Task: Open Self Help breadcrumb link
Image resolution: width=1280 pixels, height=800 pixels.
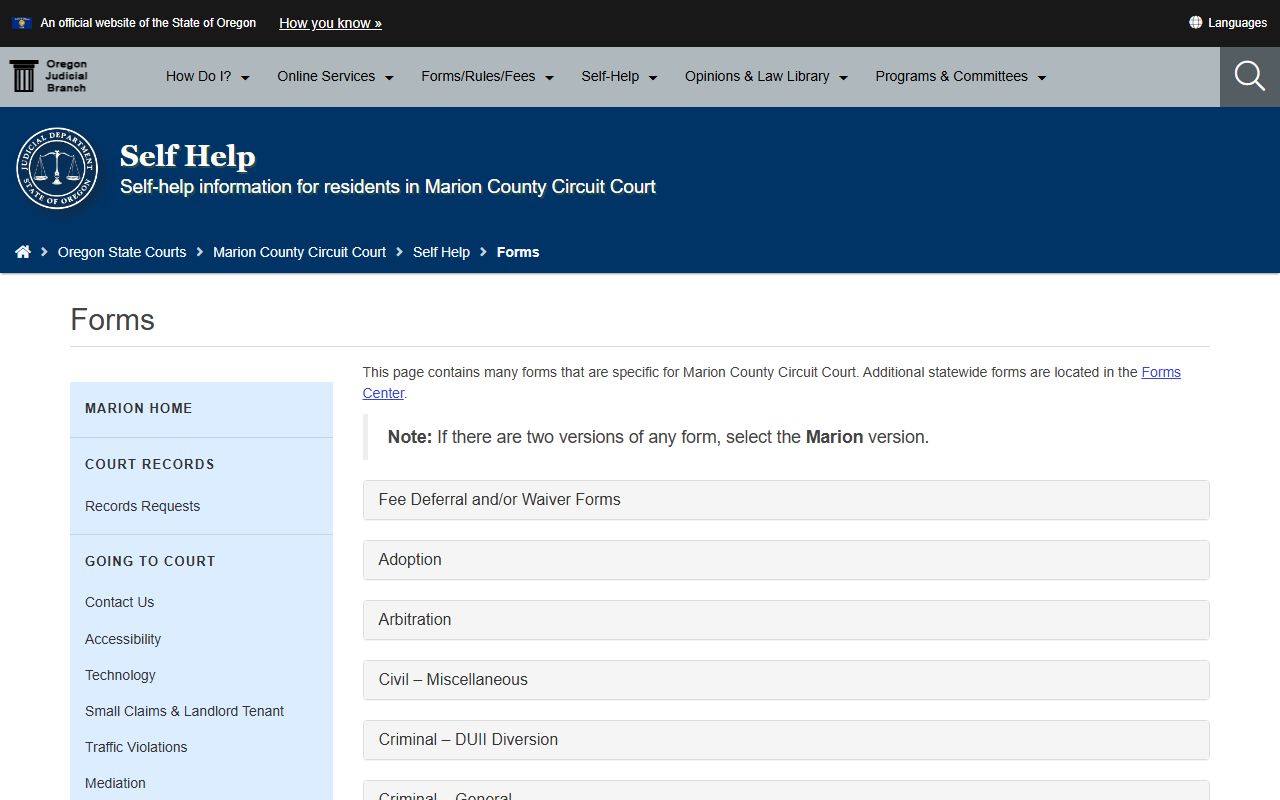Action: (x=441, y=252)
